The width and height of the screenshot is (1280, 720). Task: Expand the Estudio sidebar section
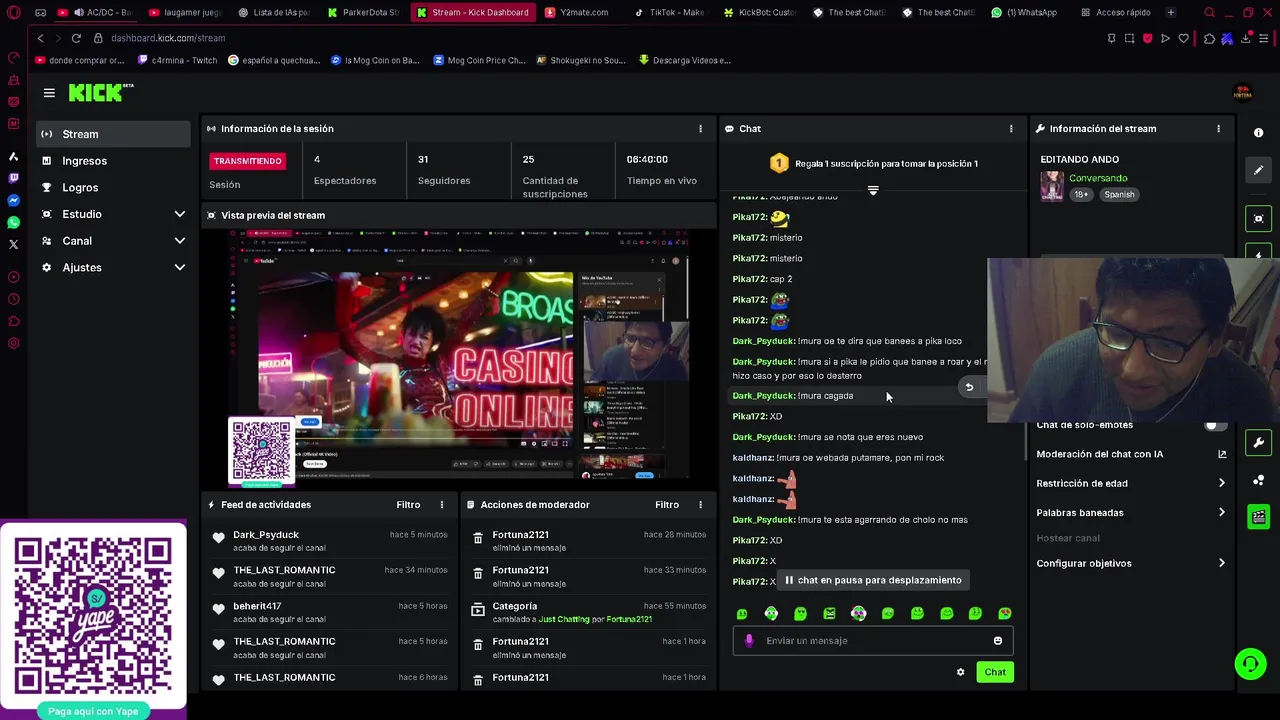pos(180,214)
